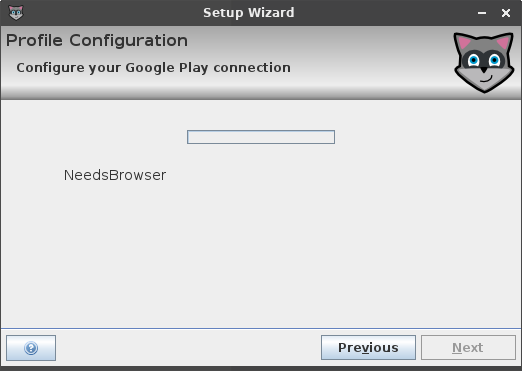
Task: Click the raccoon icon in the title bar
Action: click(16, 13)
